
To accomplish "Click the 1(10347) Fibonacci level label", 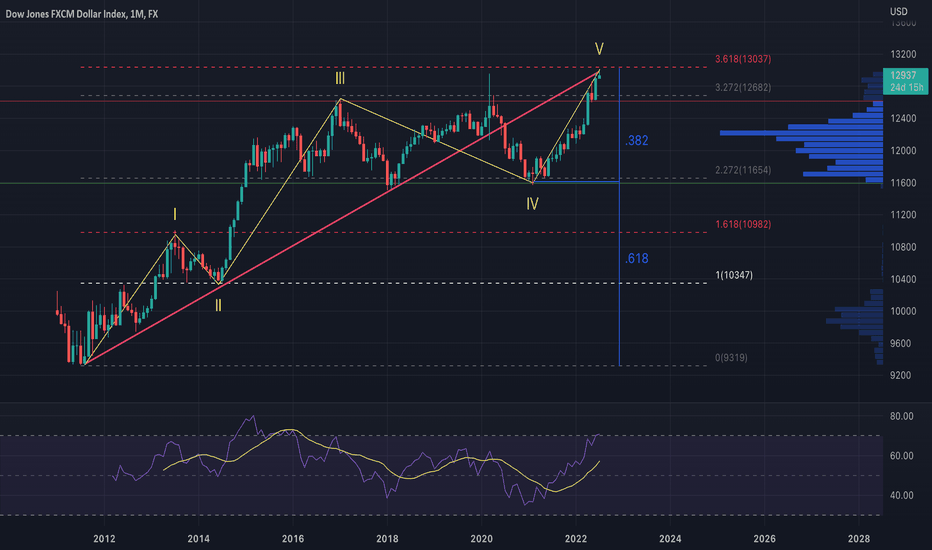I will pos(734,275).
